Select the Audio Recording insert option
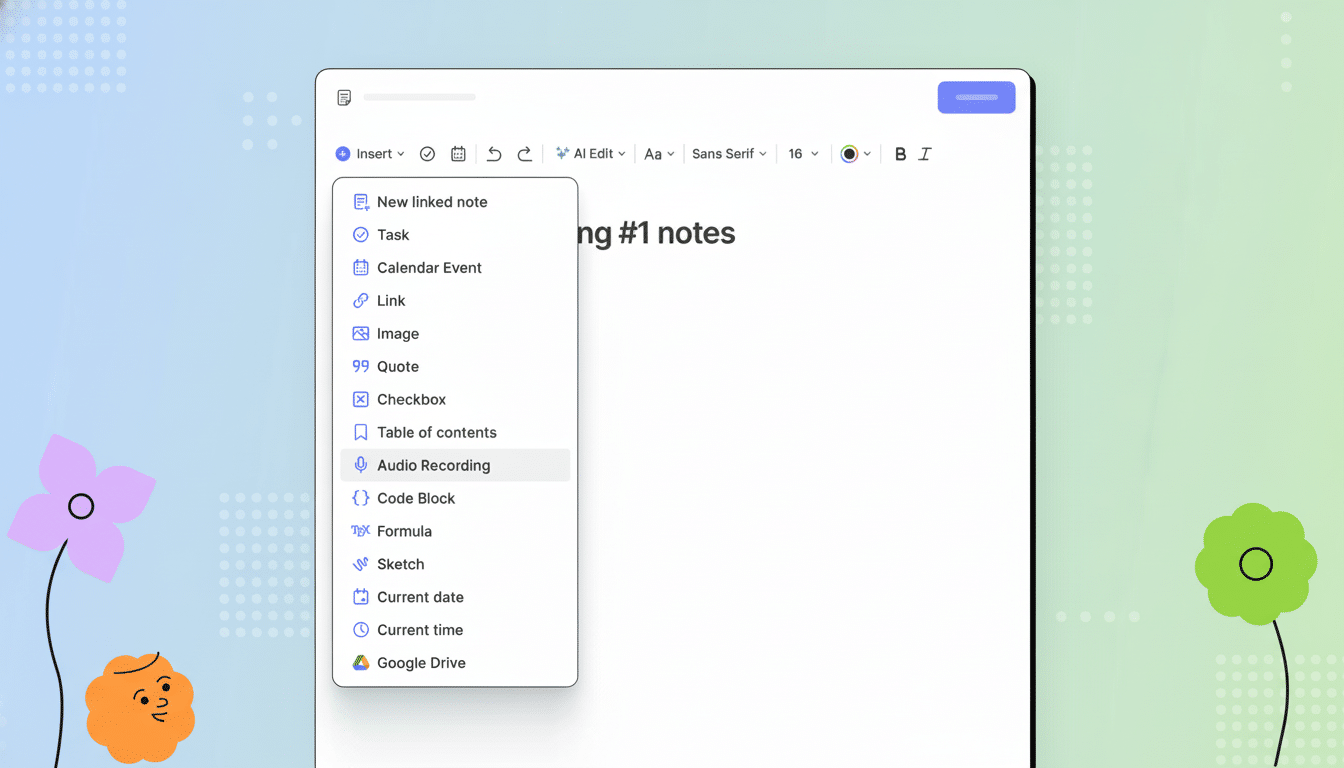This screenshot has height=768, width=1344. point(433,465)
